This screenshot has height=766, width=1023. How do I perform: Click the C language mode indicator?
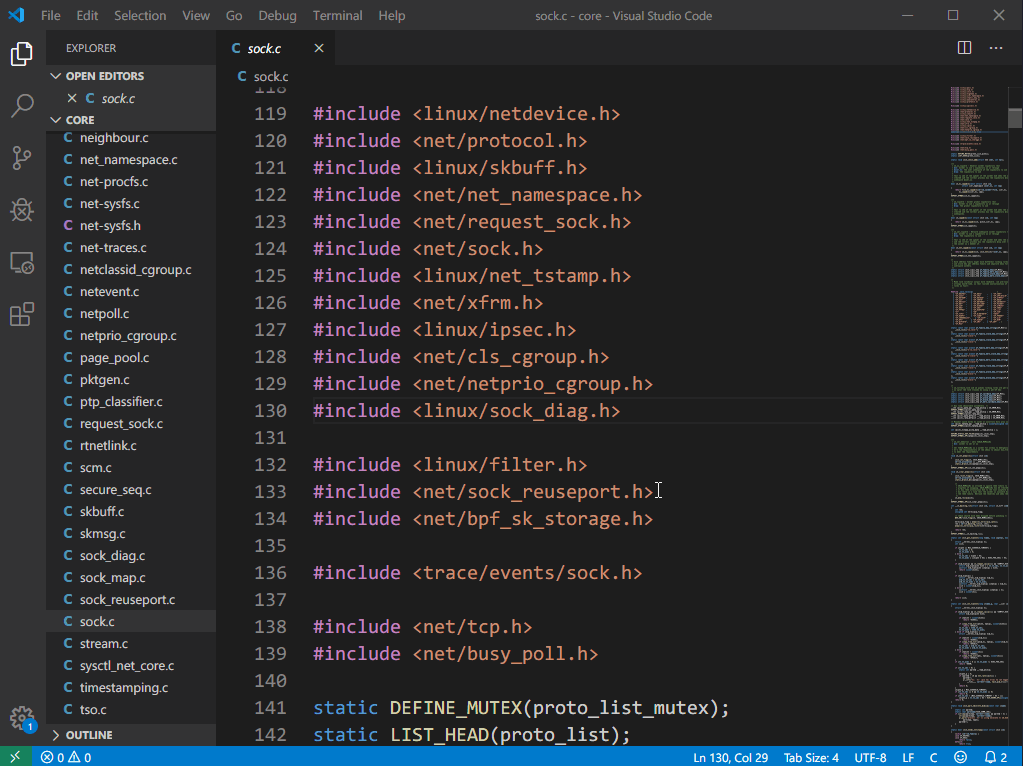pos(933,758)
